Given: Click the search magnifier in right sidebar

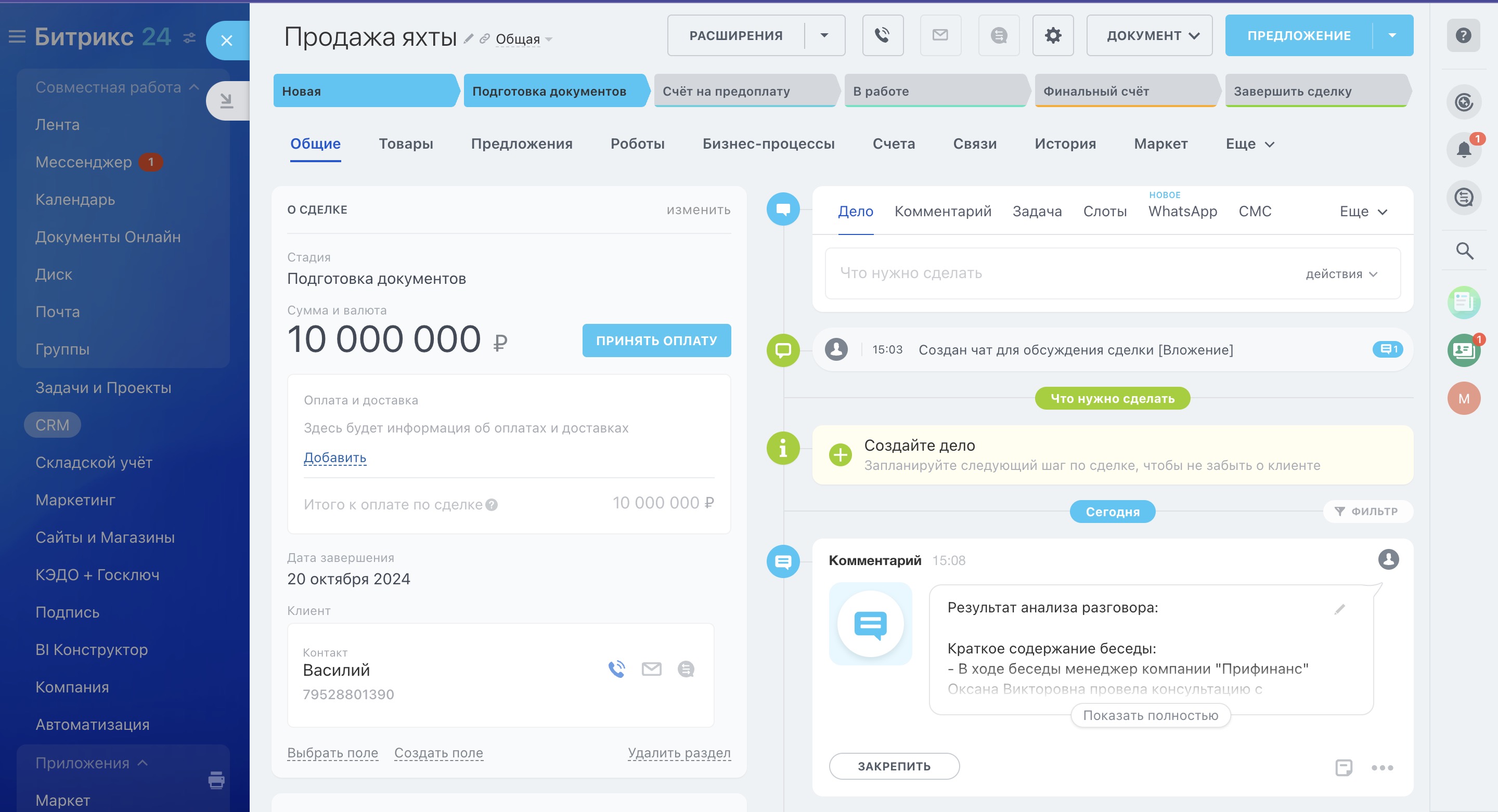Looking at the screenshot, I should [1464, 251].
